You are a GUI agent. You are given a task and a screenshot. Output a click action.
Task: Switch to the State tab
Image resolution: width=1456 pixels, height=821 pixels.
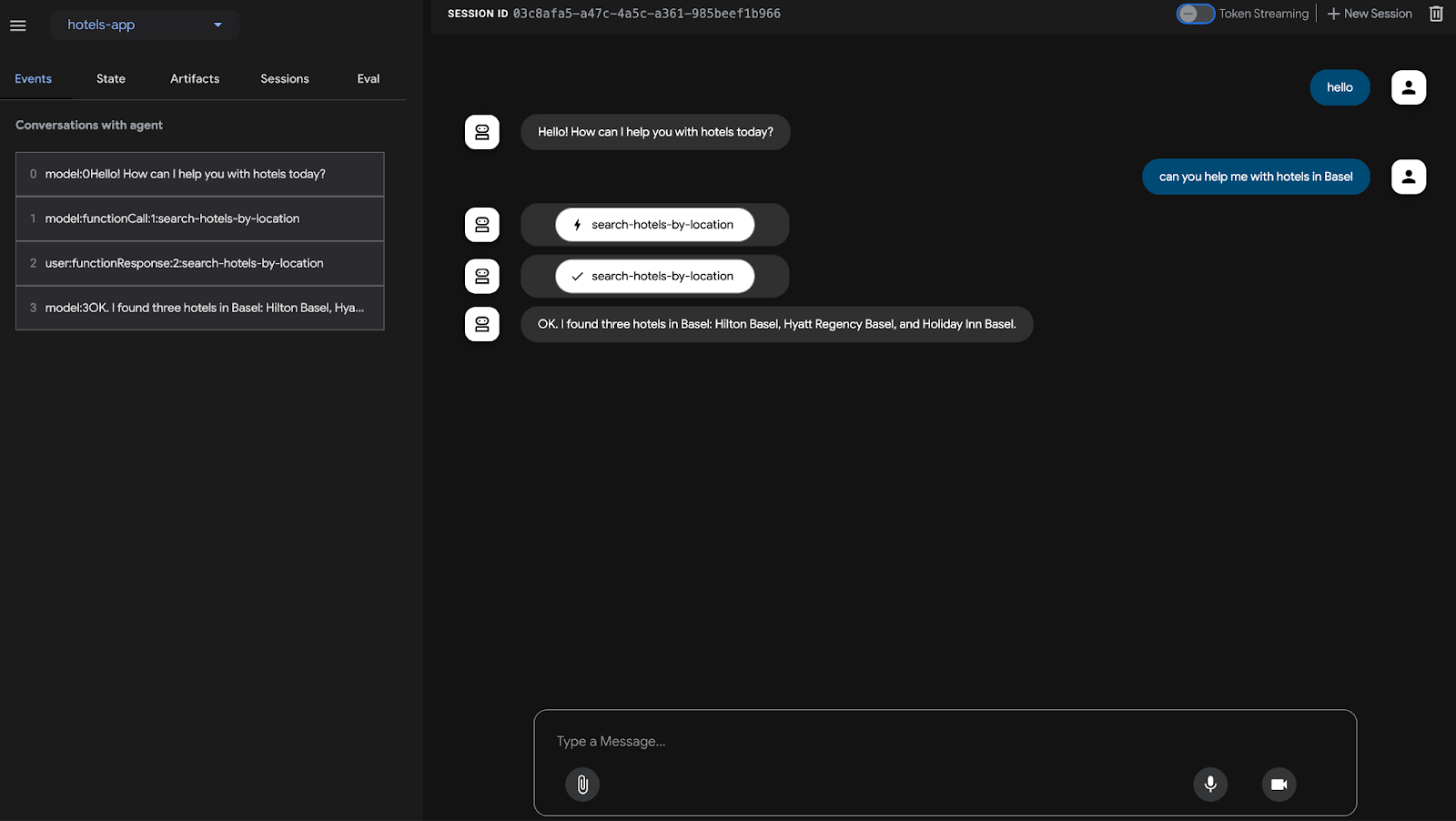coord(111,79)
